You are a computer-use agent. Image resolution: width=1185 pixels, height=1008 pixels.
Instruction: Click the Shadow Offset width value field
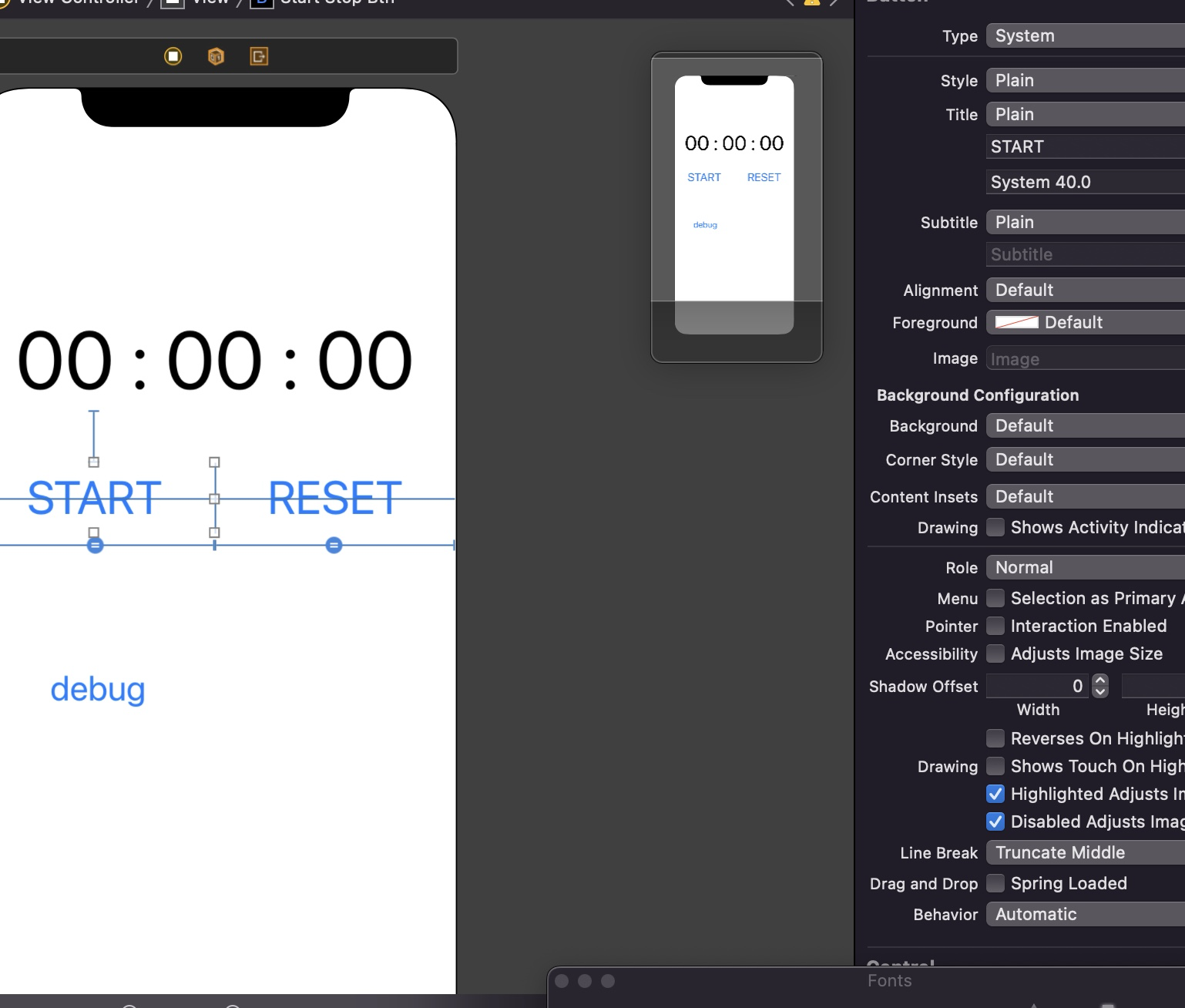point(1037,686)
